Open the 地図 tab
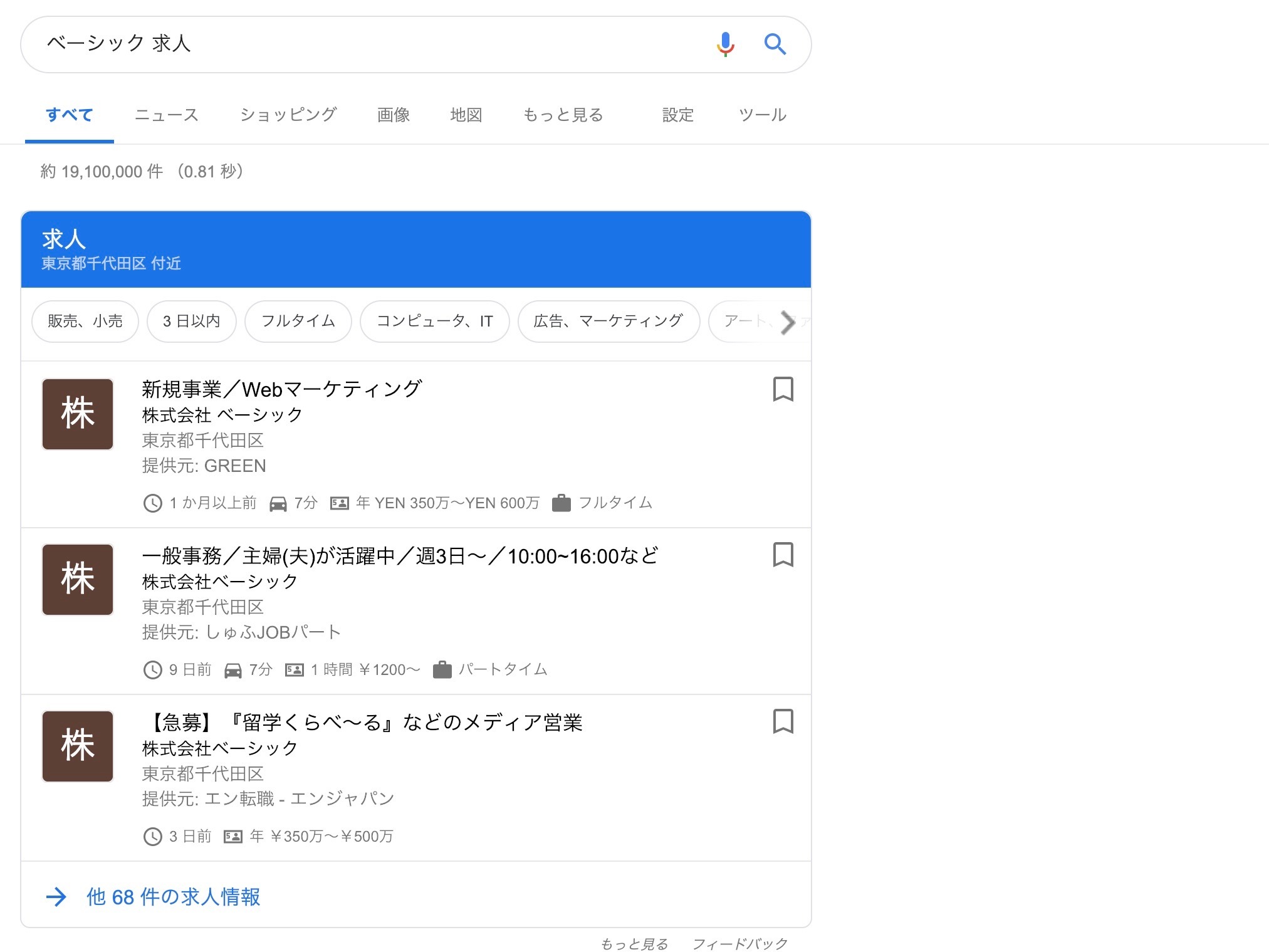The width and height of the screenshot is (1269, 952). click(466, 115)
